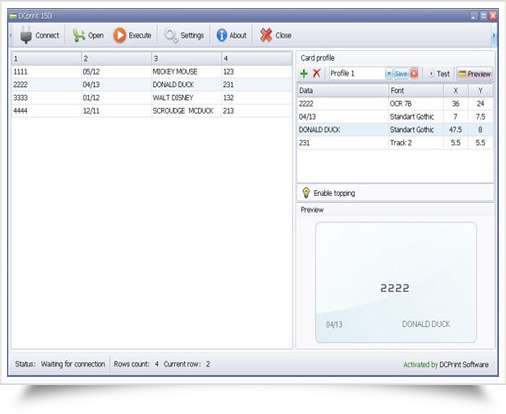Delete row with red X icon
This screenshot has width=506, height=414.
coord(317,74)
